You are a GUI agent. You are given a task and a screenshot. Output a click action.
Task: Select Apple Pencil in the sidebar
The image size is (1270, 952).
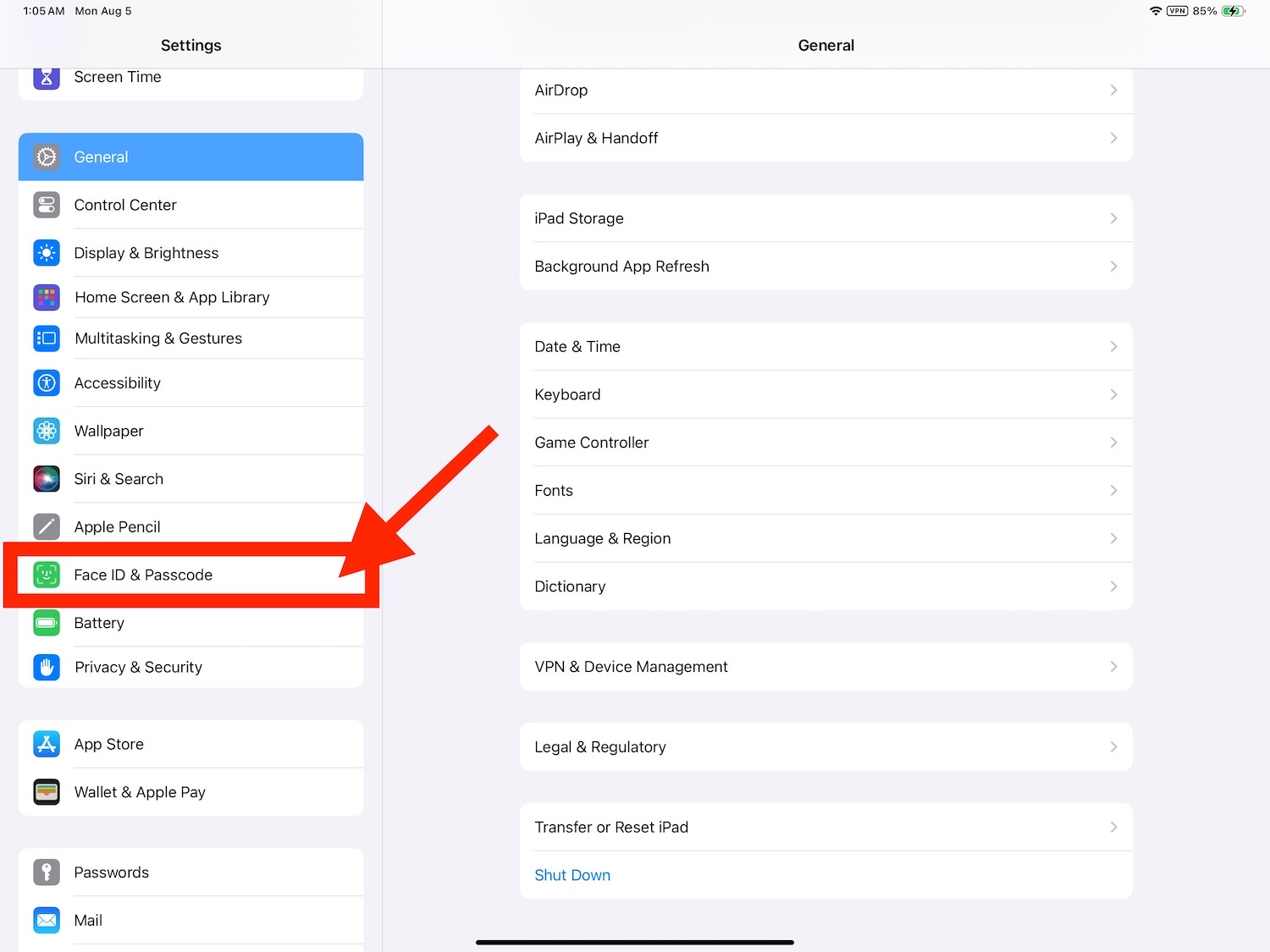190,526
